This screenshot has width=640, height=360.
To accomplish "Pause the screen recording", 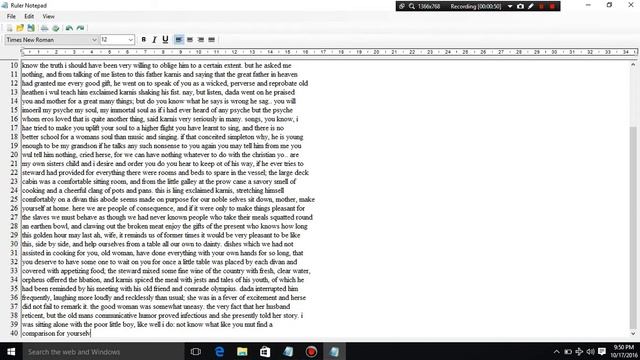I will [542, 6].
